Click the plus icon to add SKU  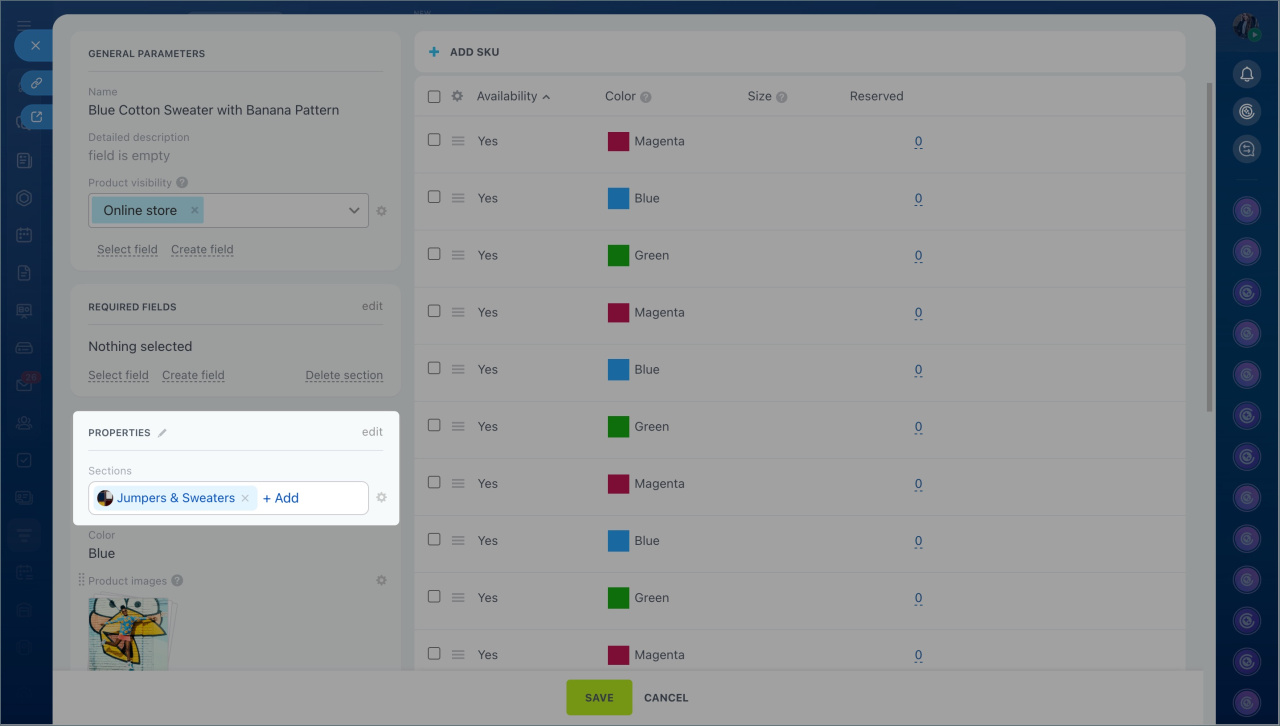point(434,52)
